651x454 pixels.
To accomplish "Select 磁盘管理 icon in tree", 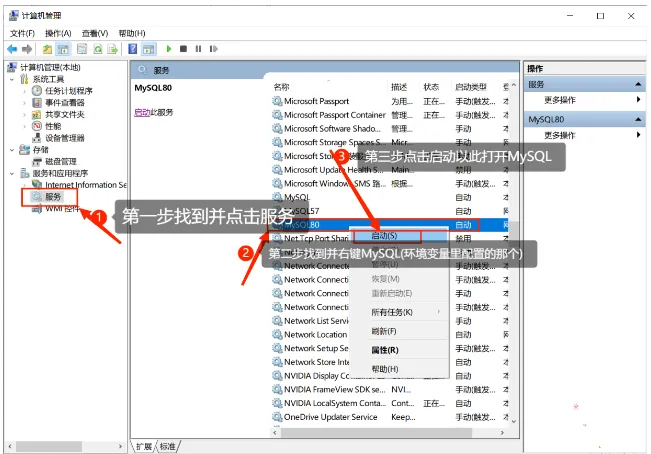I will click(x=37, y=161).
